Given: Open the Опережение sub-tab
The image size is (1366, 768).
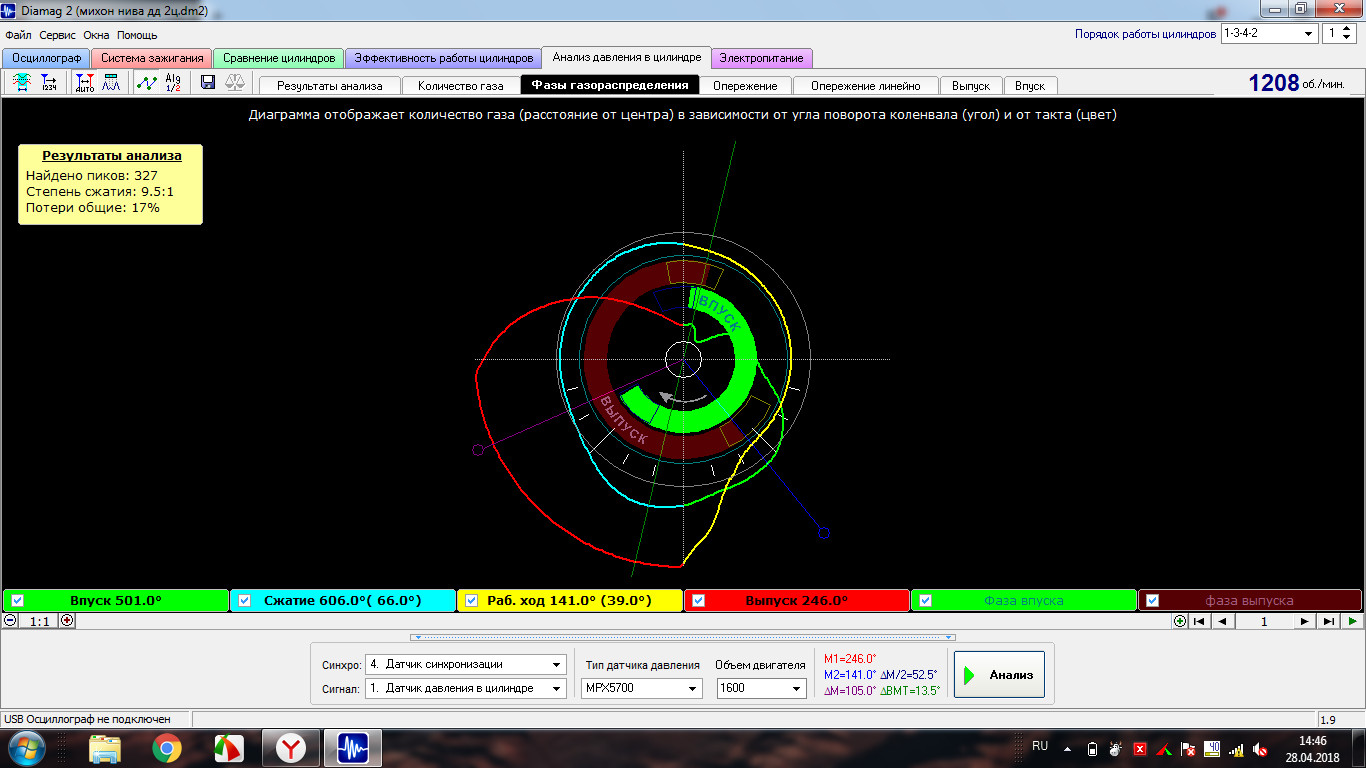Looking at the screenshot, I should (745, 86).
